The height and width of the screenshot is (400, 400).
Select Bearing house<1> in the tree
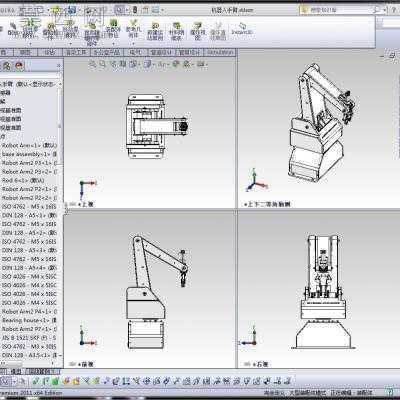(29, 320)
